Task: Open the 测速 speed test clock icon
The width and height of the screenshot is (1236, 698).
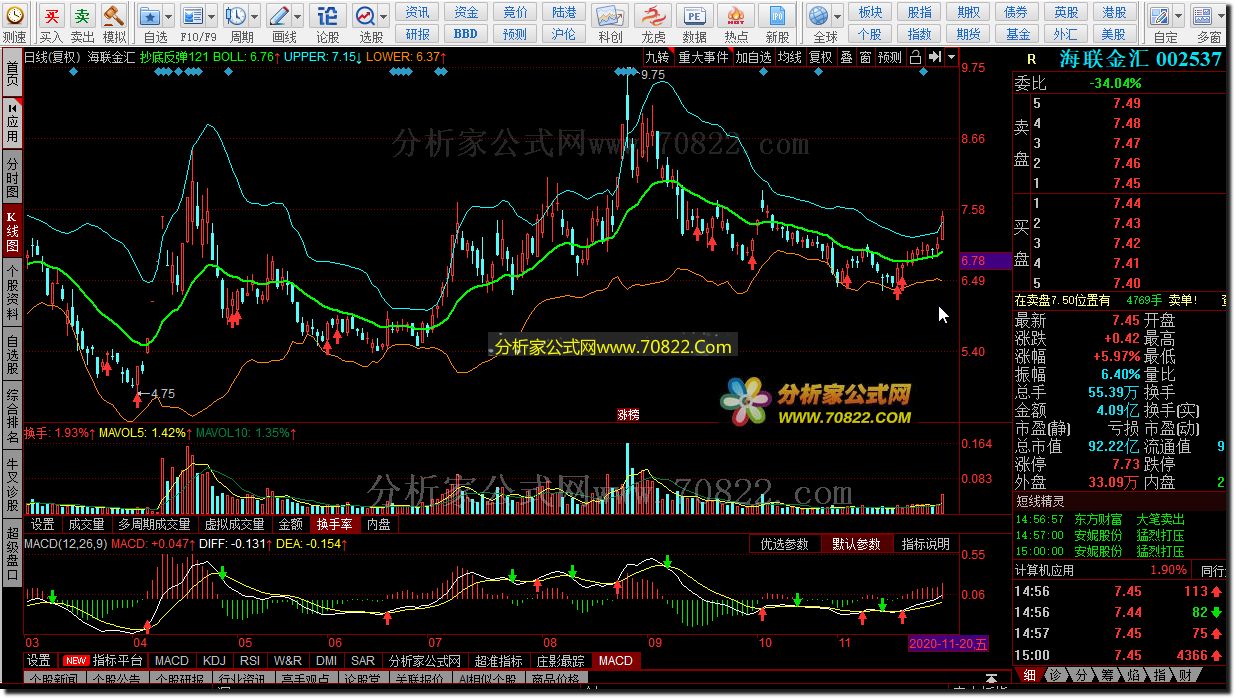Action: point(14,17)
